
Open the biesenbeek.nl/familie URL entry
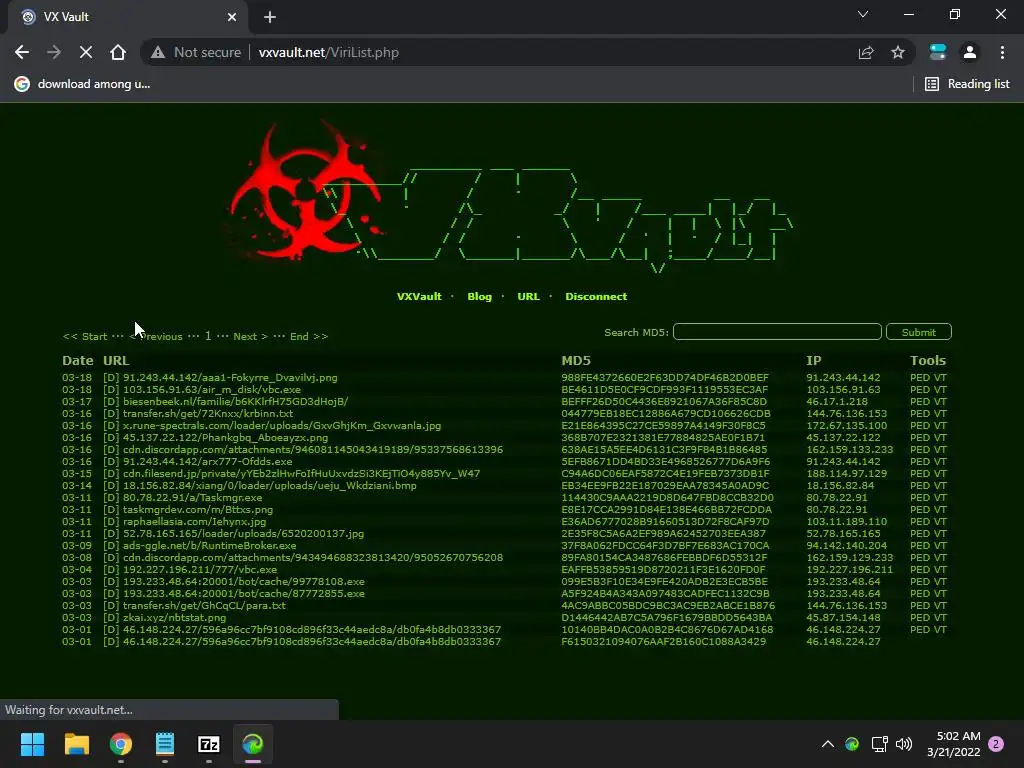pos(235,402)
